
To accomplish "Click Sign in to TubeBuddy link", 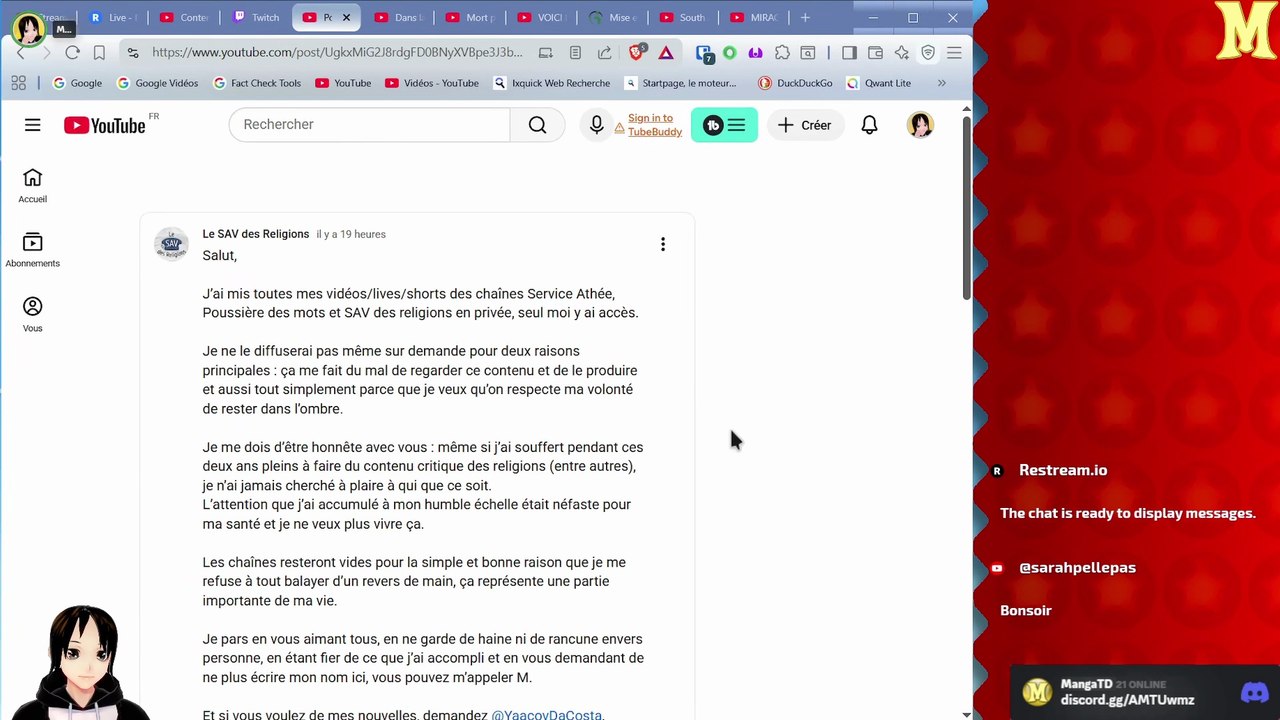I will [655, 125].
